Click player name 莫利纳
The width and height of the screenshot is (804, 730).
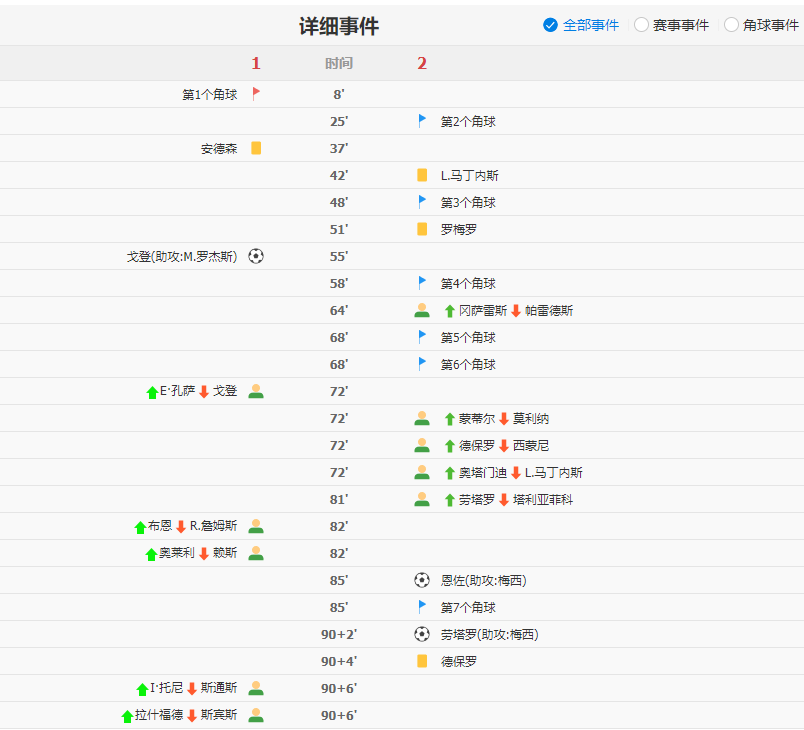click(x=531, y=419)
